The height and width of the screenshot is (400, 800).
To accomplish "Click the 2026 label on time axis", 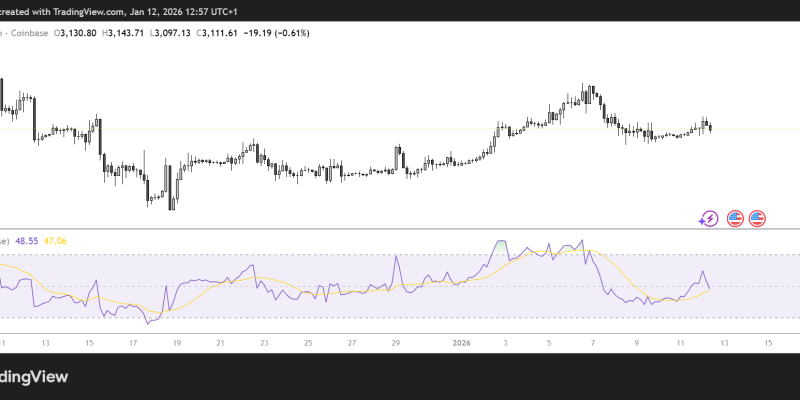I will [462, 342].
